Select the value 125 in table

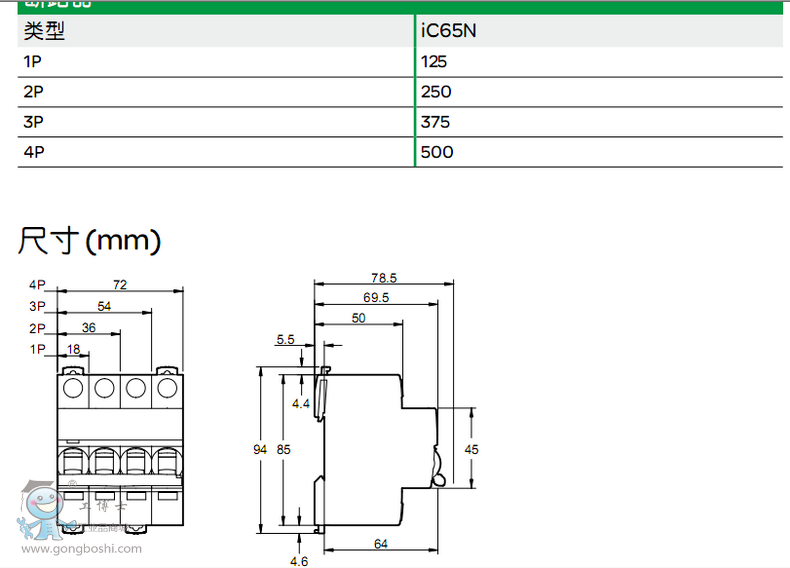pos(434,61)
